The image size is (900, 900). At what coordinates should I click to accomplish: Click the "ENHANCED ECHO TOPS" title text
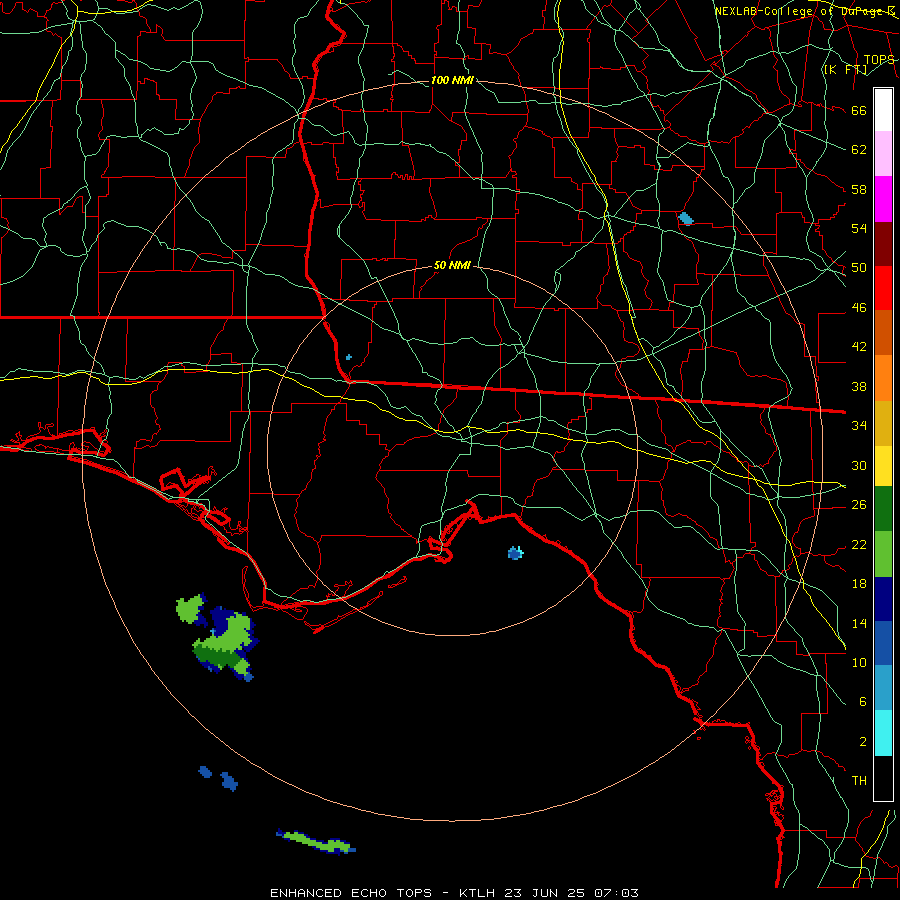pos(351,893)
